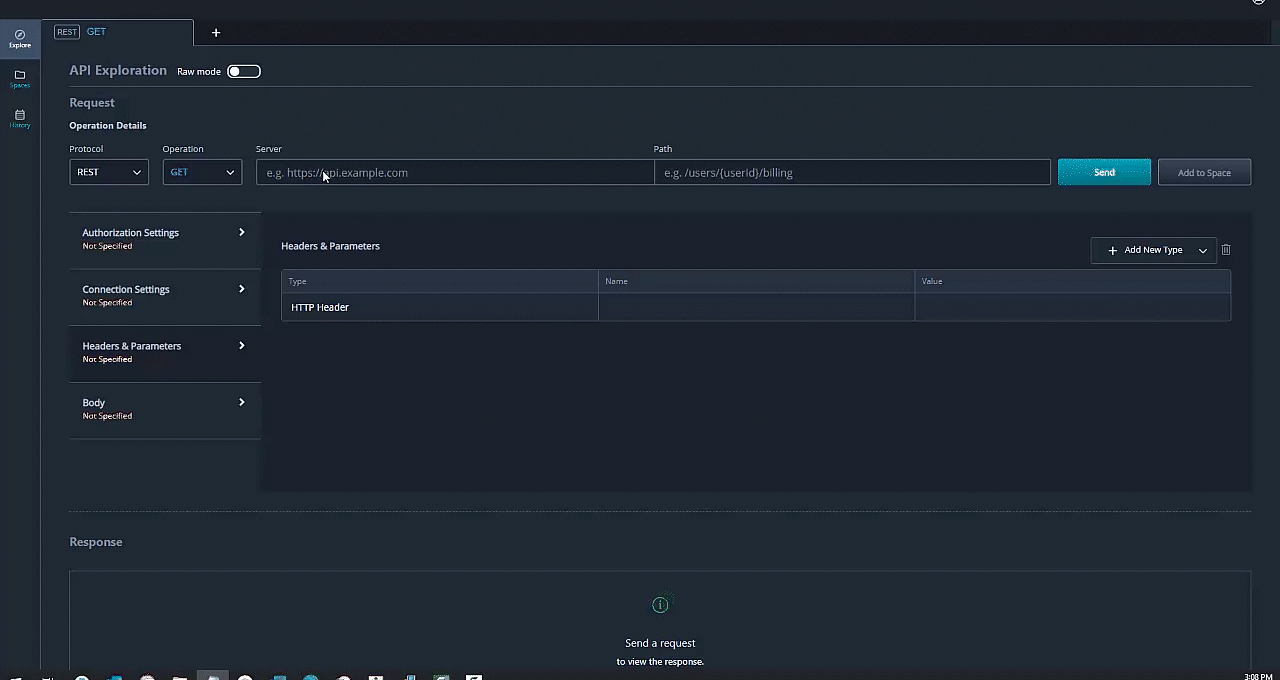Image resolution: width=1280 pixels, height=680 pixels.
Task: Click the Response section heading
Action: coord(96,542)
